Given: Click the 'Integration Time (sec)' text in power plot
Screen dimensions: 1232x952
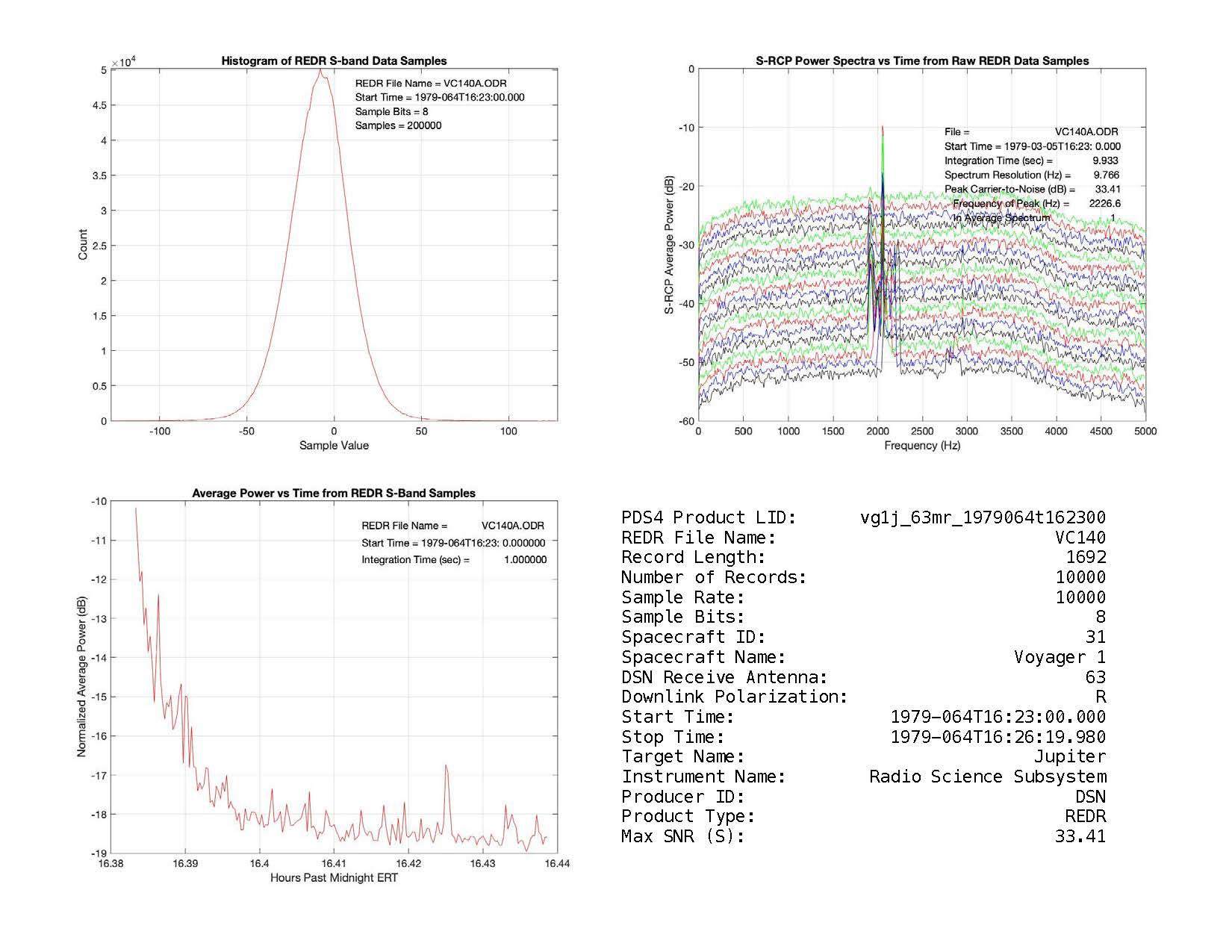Looking at the screenshot, I should (x=415, y=560).
